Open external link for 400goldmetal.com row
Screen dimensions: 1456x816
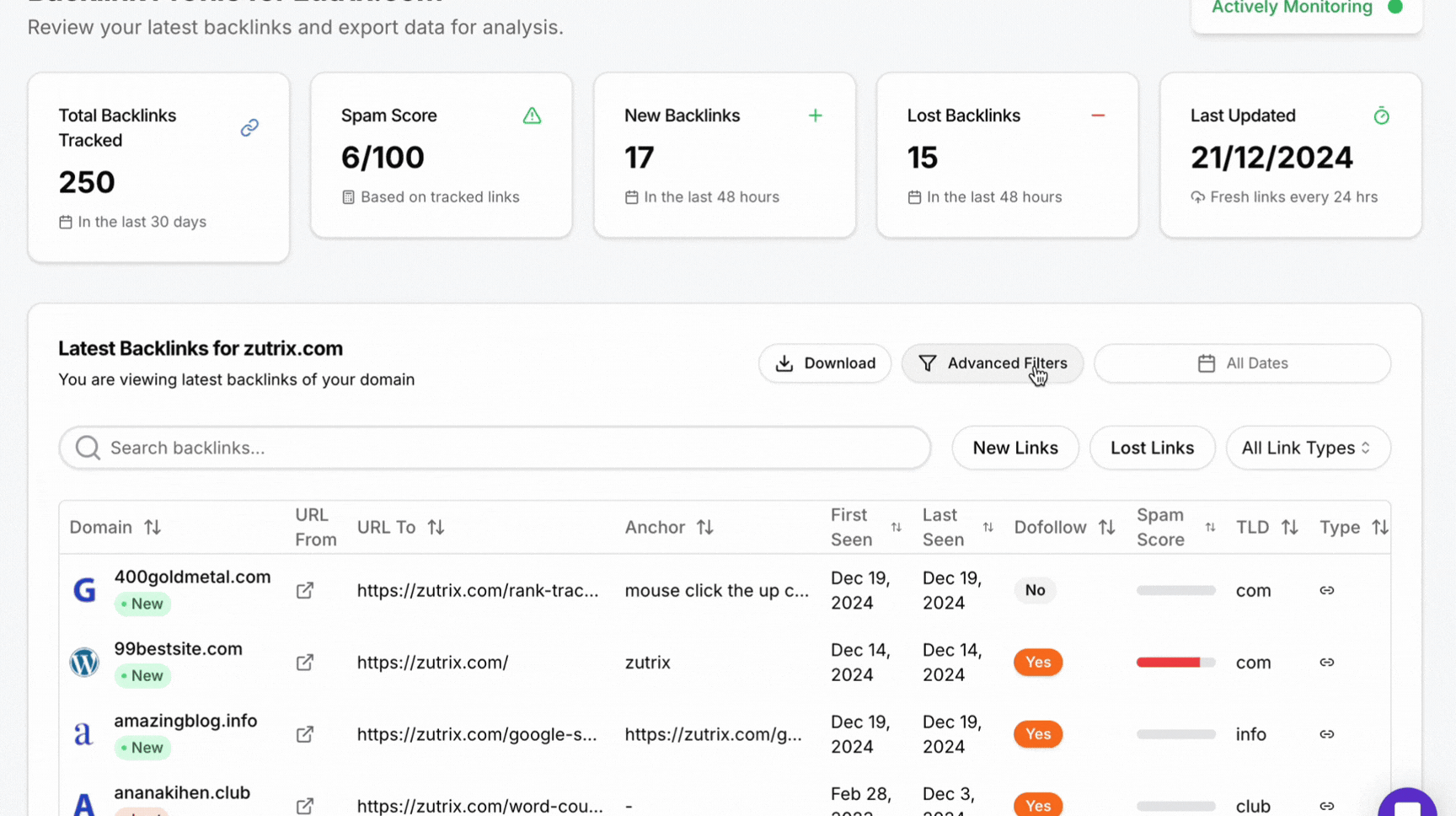[305, 590]
